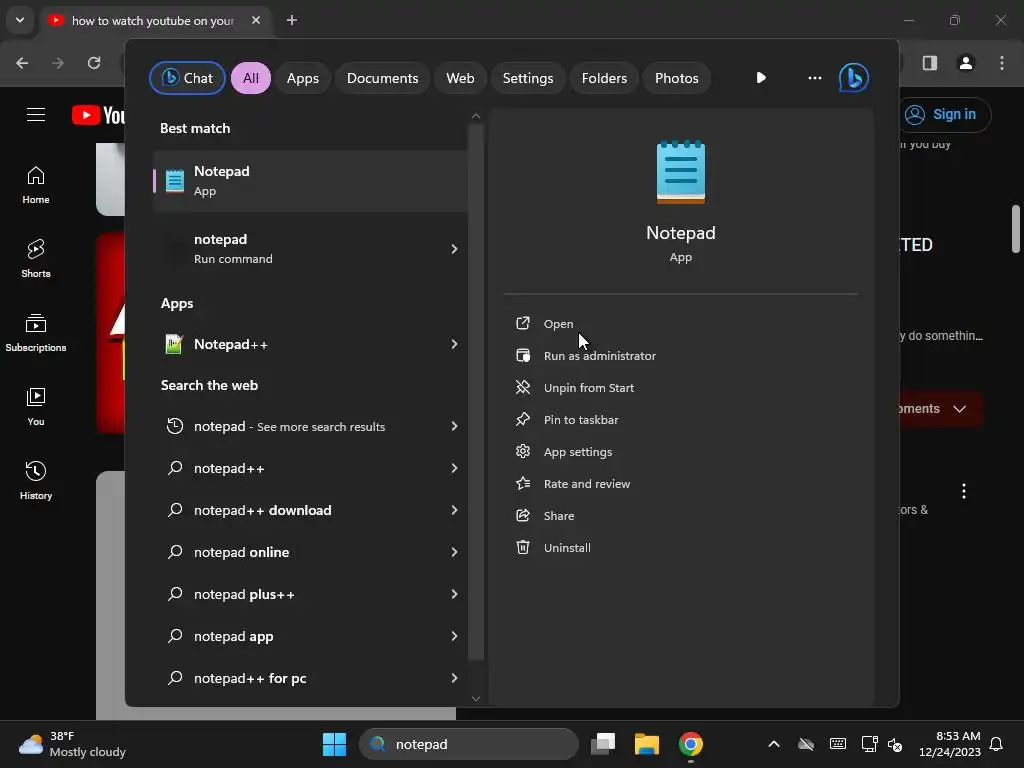The height and width of the screenshot is (768, 1024).
Task: Switch to Web search filter
Action: point(460,78)
